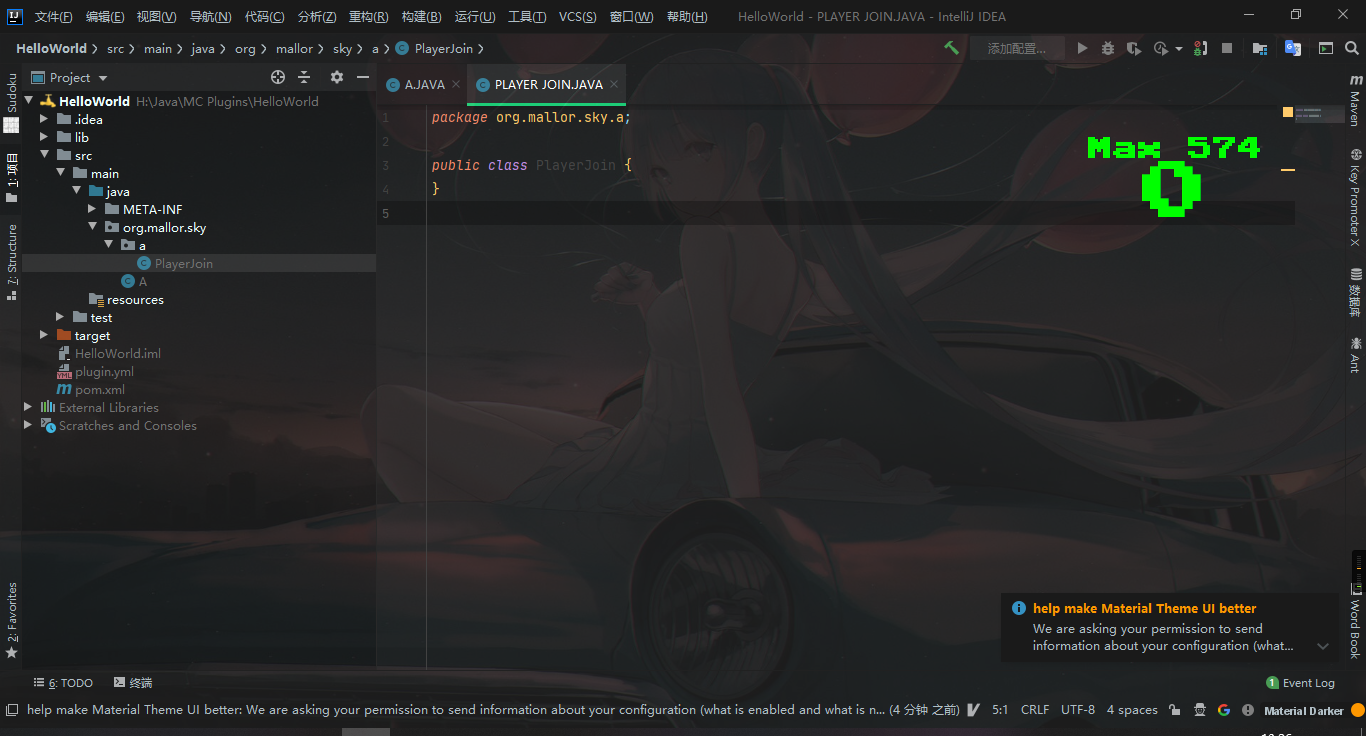1366x736 pixels.
Task: Click the Search Everywhere magnifier icon
Action: (x=1352, y=48)
